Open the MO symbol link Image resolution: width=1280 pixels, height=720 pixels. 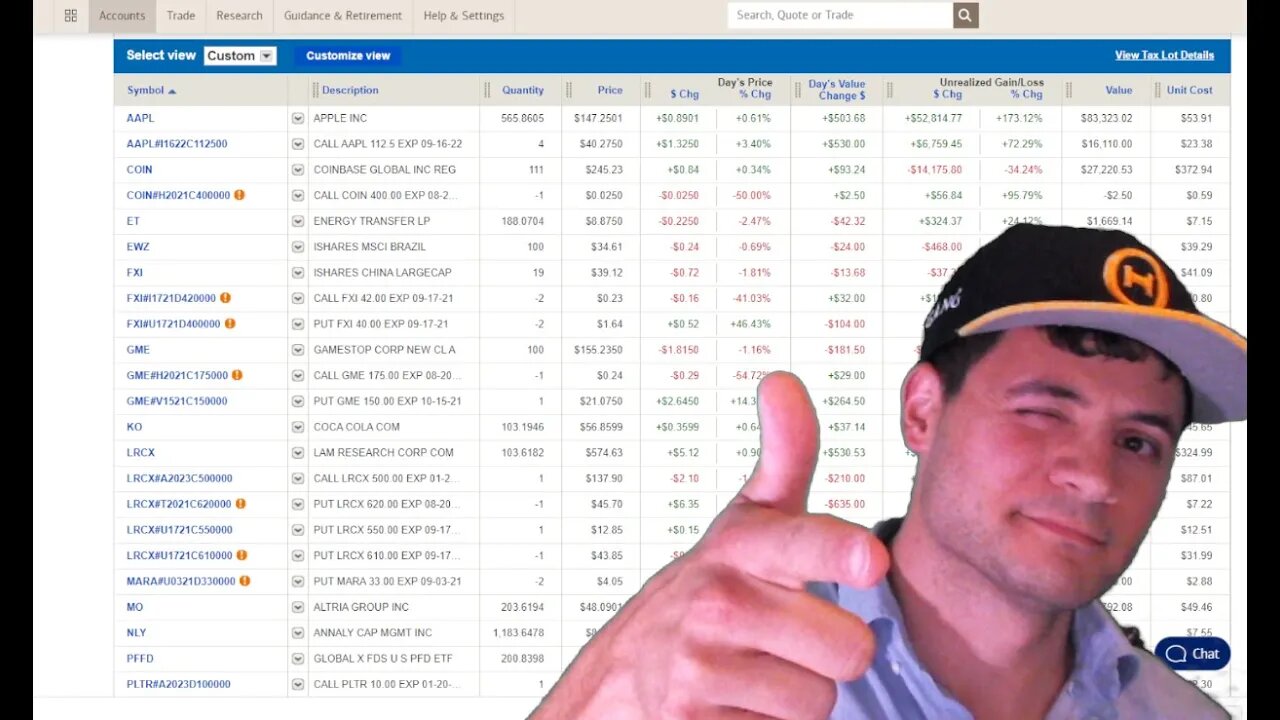coord(135,607)
